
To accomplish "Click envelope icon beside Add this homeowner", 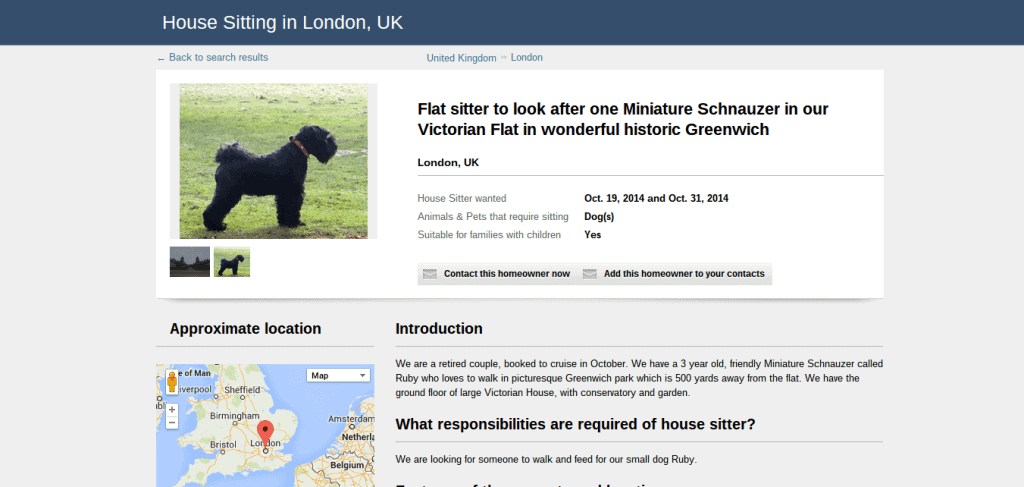I will (590, 274).
